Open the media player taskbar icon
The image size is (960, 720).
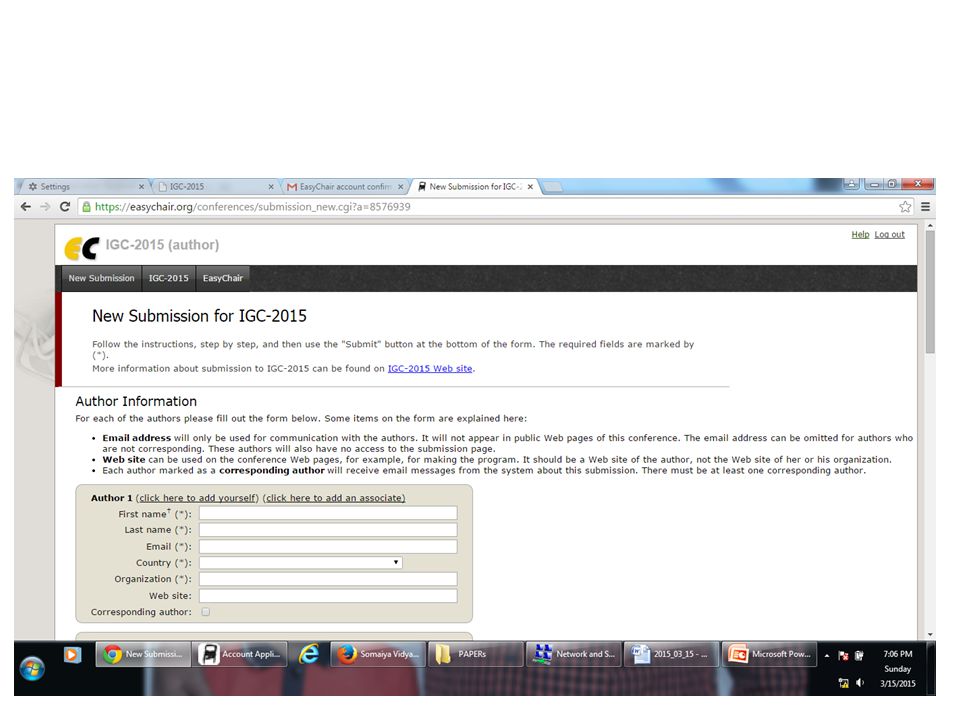pyautogui.click(x=72, y=654)
